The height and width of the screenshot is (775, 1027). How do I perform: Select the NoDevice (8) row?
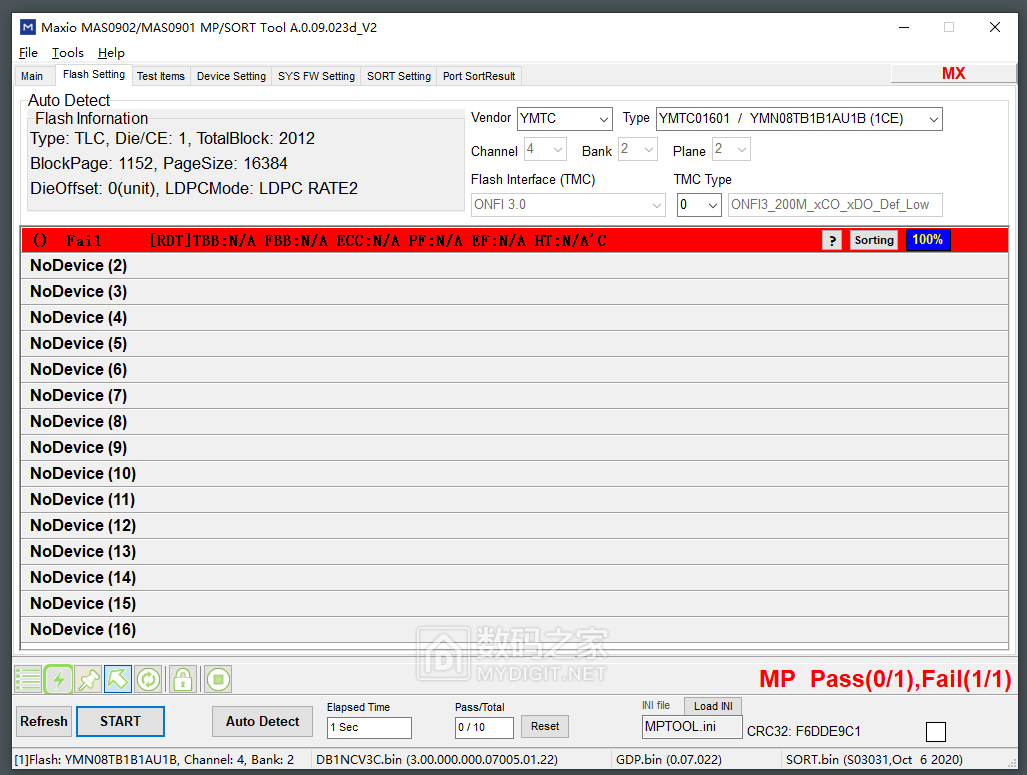pyautogui.click(x=515, y=422)
